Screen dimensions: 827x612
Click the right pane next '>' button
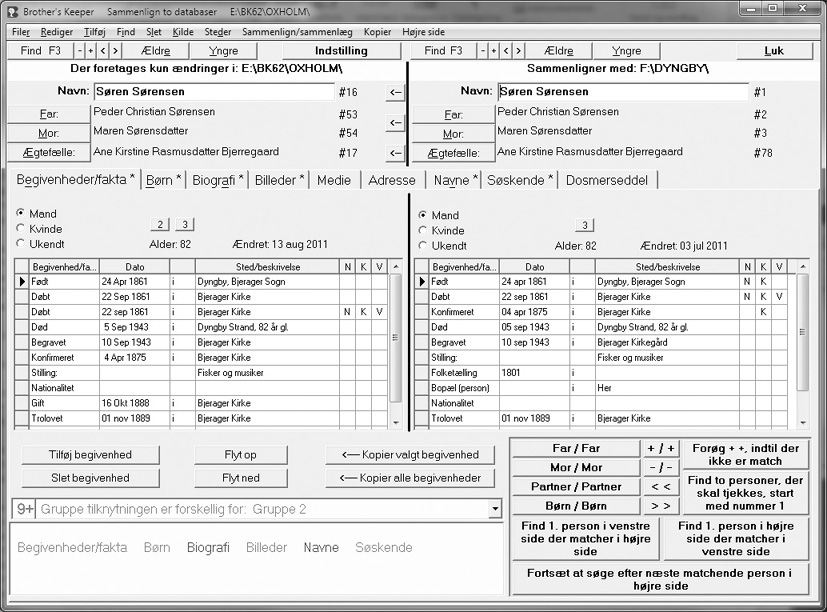pos(518,51)
